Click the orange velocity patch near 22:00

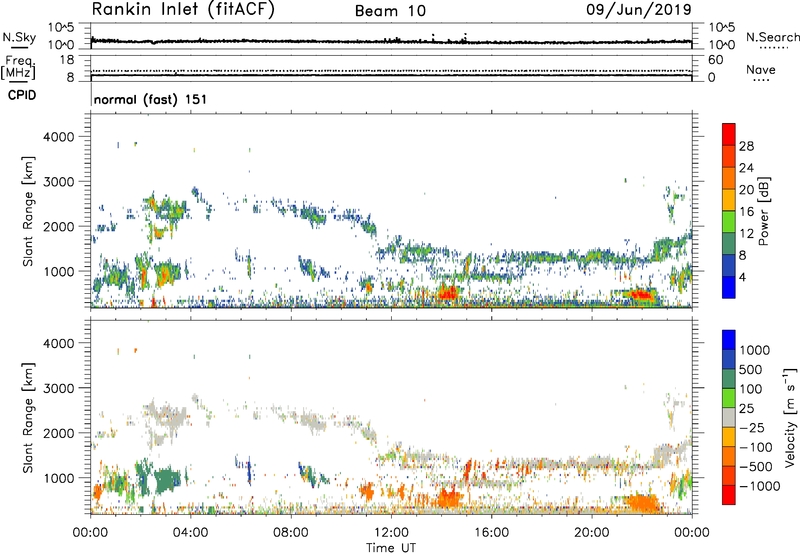point(642,502)
